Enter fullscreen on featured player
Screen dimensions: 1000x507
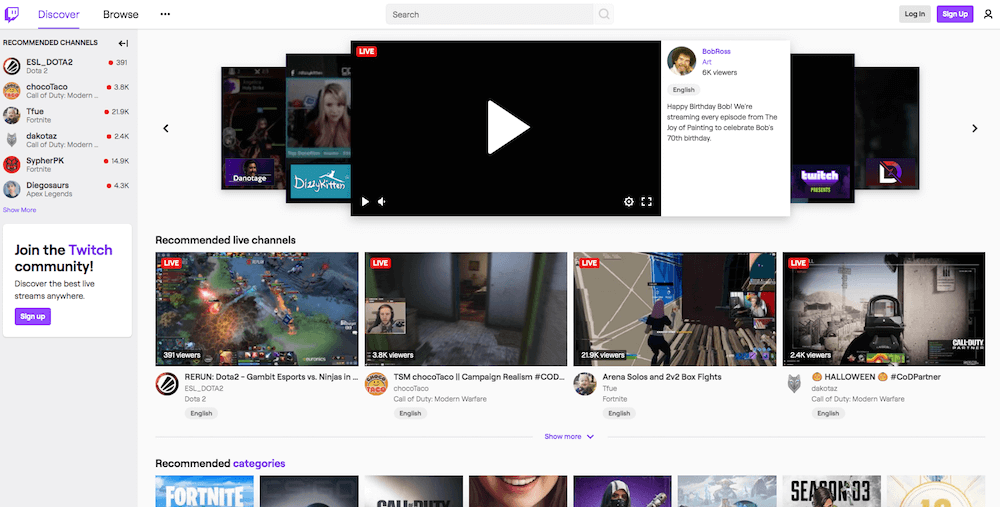click(x=647, y=202)
